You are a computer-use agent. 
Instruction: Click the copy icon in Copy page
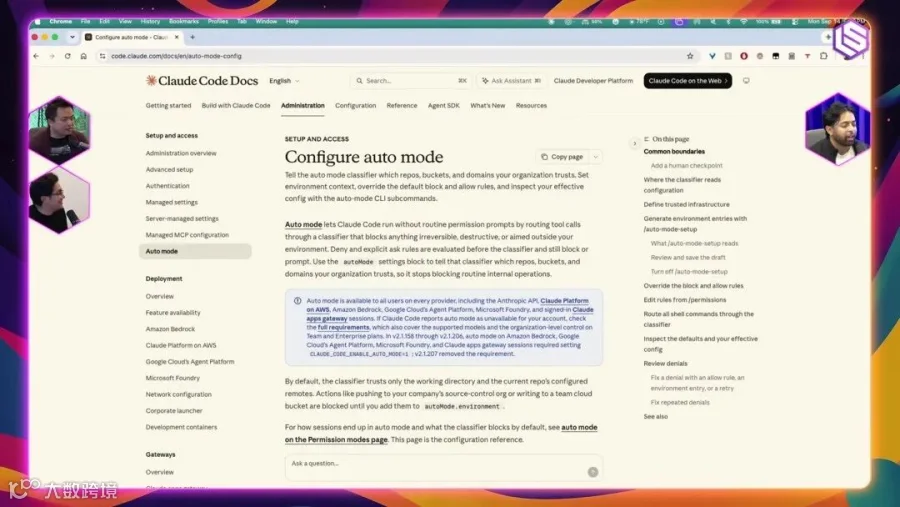(x=544, y=157)
